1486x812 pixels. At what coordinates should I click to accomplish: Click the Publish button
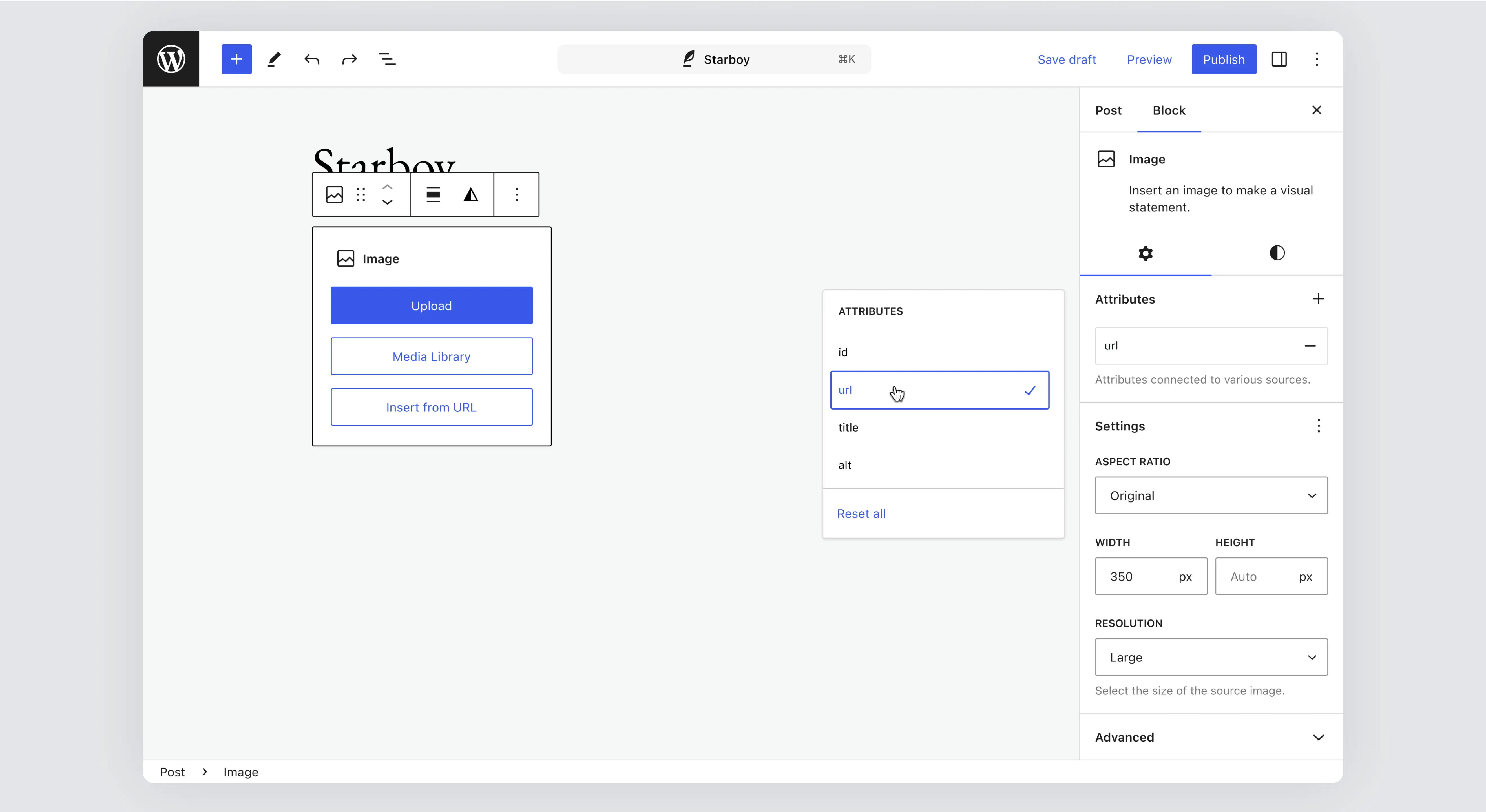[1224, 59]
